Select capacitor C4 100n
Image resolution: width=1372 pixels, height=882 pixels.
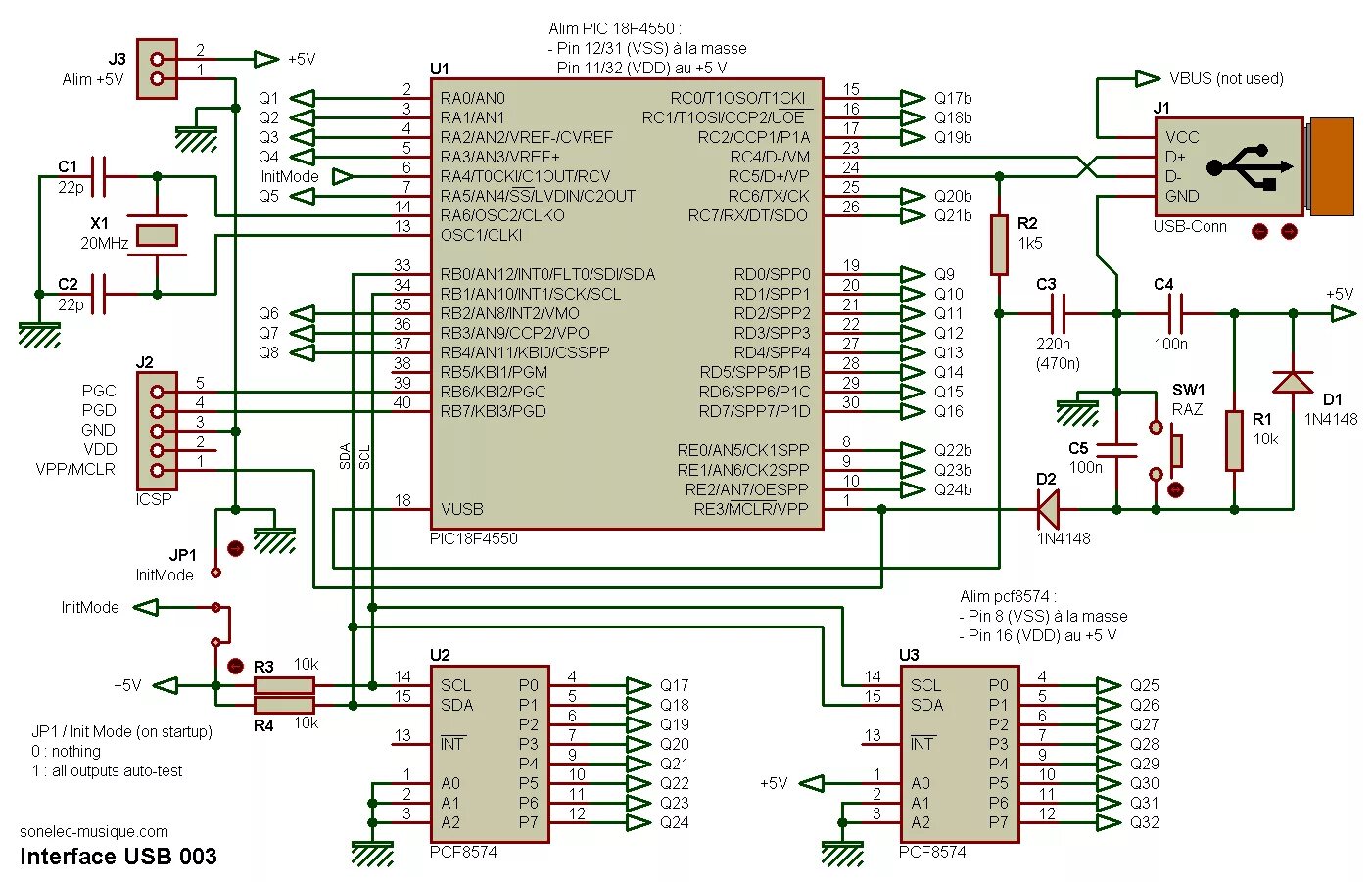pyautogui.click(x=1175, y=313)
